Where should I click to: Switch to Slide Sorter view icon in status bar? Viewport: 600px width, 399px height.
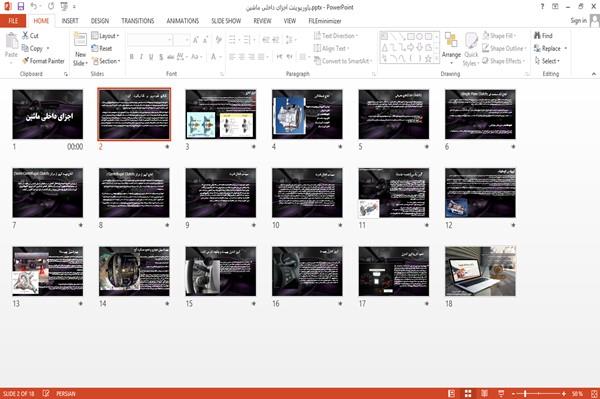pyautogui.click(x=468, y=394)
